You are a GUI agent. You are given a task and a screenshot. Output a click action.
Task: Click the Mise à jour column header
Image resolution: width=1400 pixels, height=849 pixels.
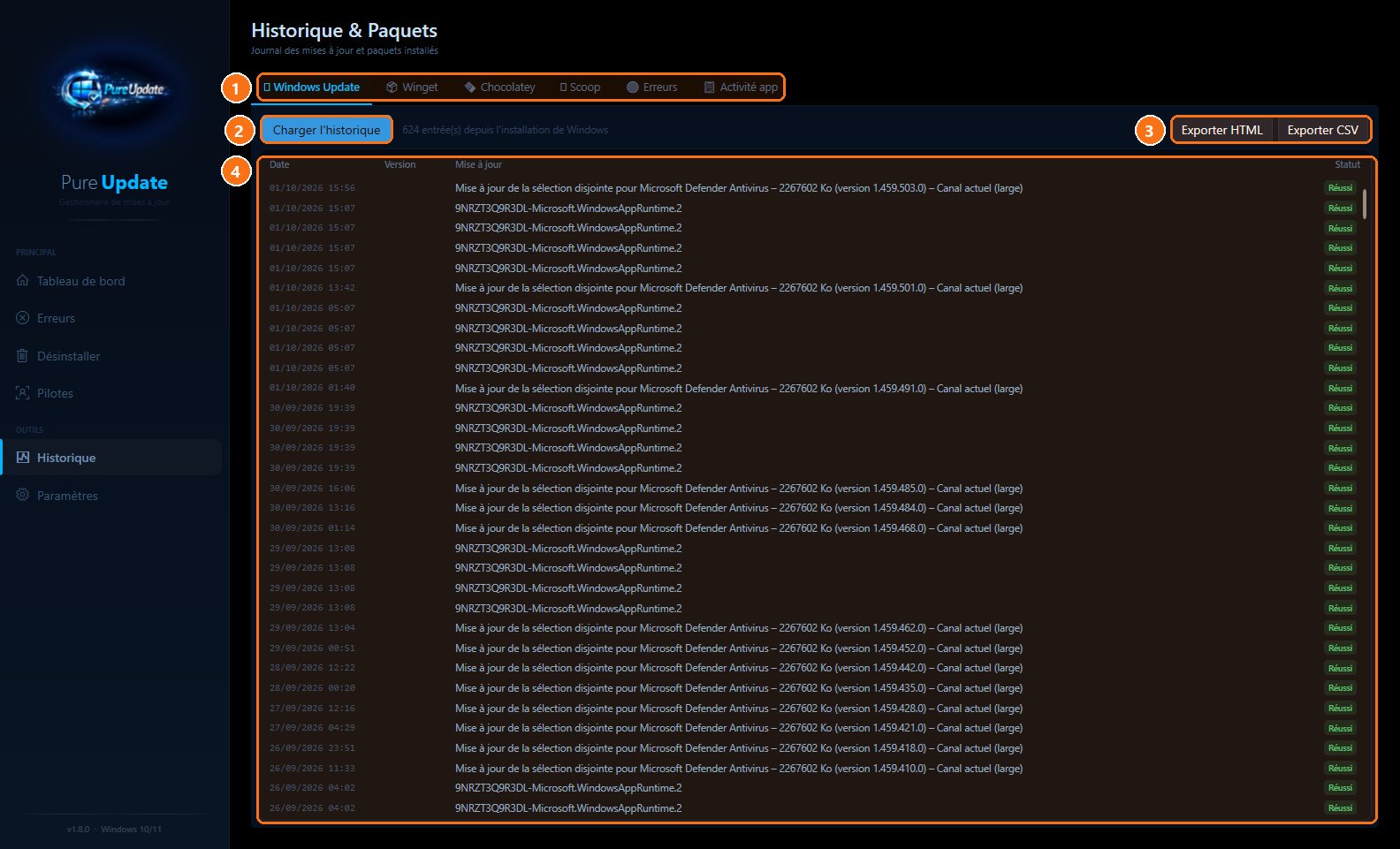[x=478, y=165]
